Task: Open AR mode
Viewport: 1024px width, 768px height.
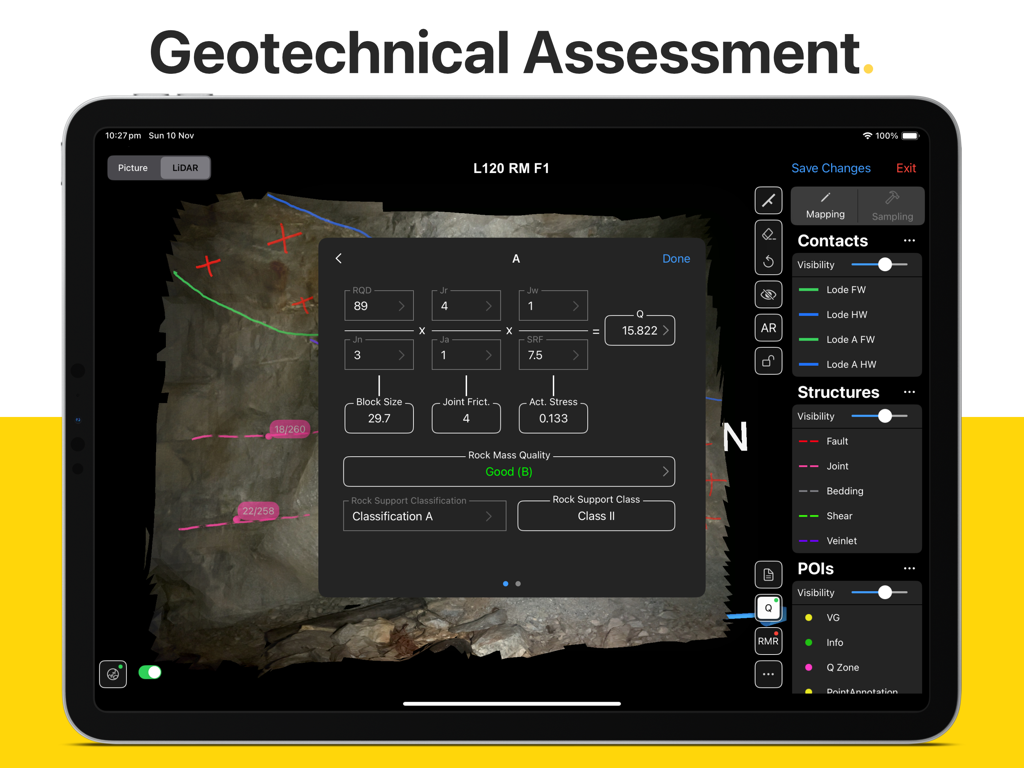Action: click(768, 327)
